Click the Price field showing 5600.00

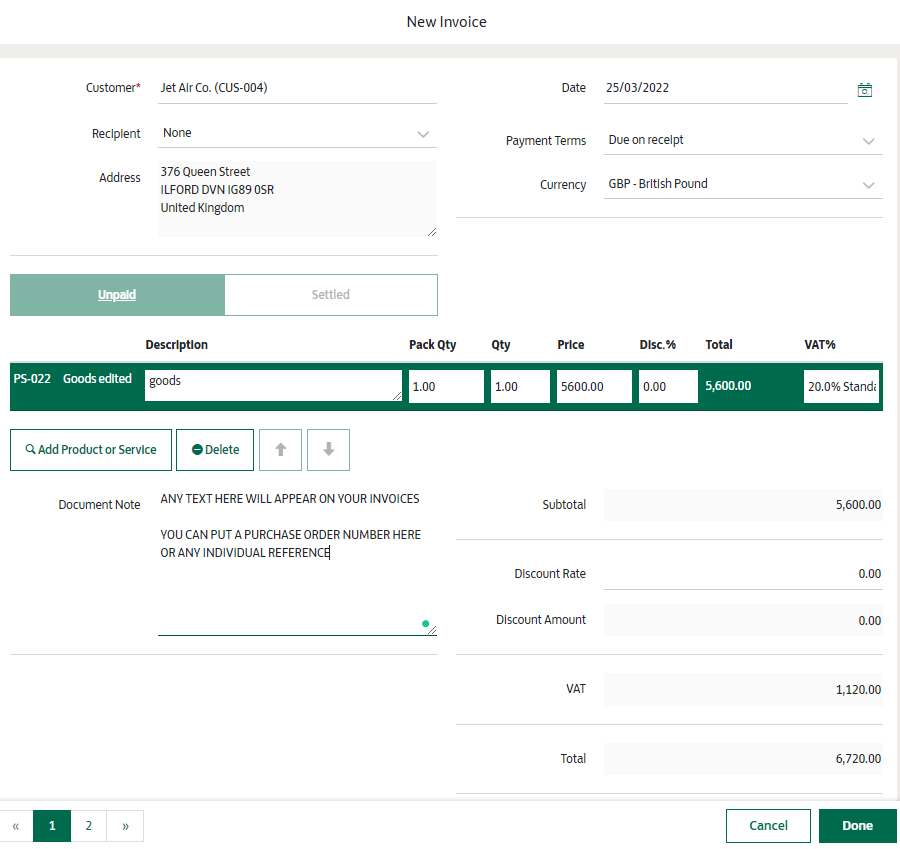594,387
